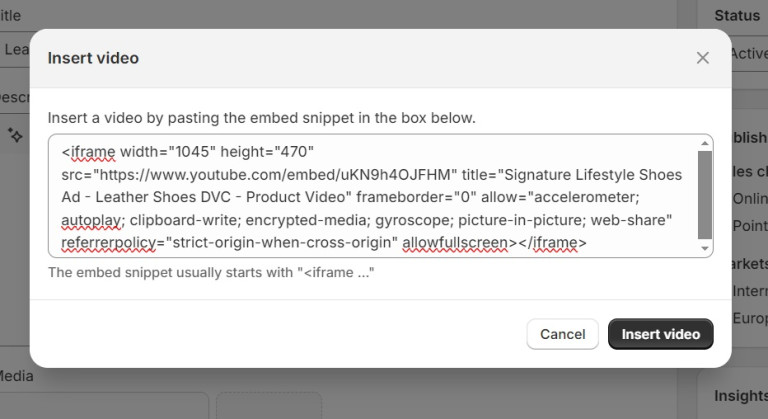Screen dimensions: 768x419
Task: Click the sparkle AI icon behind dialog
Action: pyautogui.click(x=15, y=135)
